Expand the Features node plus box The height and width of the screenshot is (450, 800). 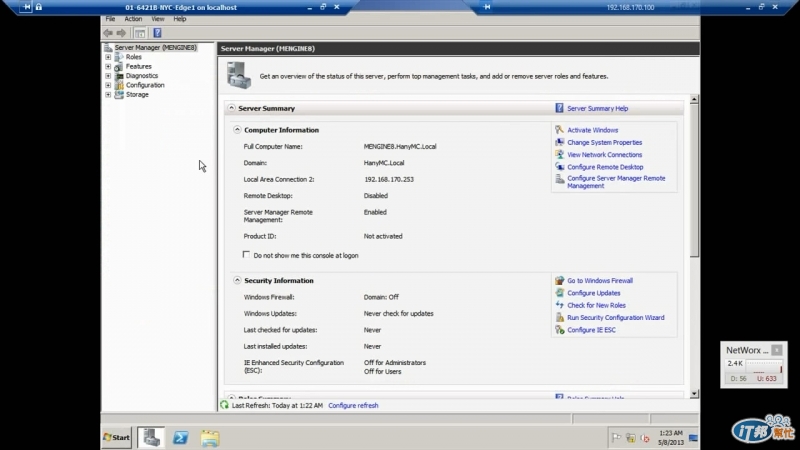(108, 66)
